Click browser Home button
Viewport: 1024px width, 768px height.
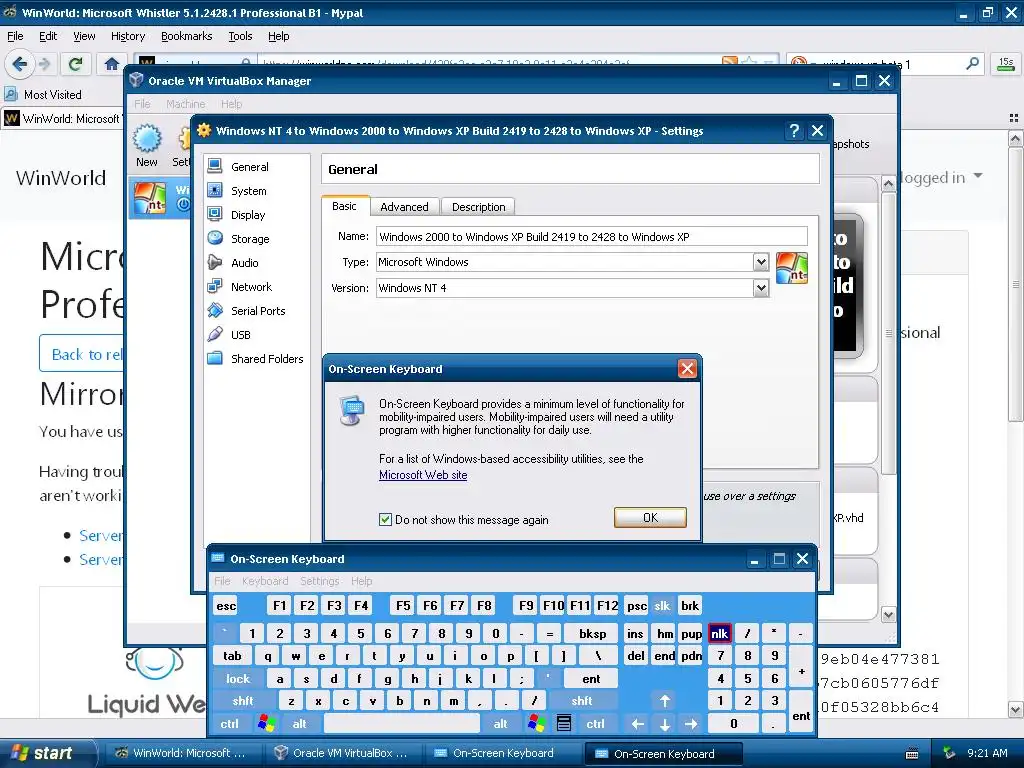(112, 64)
